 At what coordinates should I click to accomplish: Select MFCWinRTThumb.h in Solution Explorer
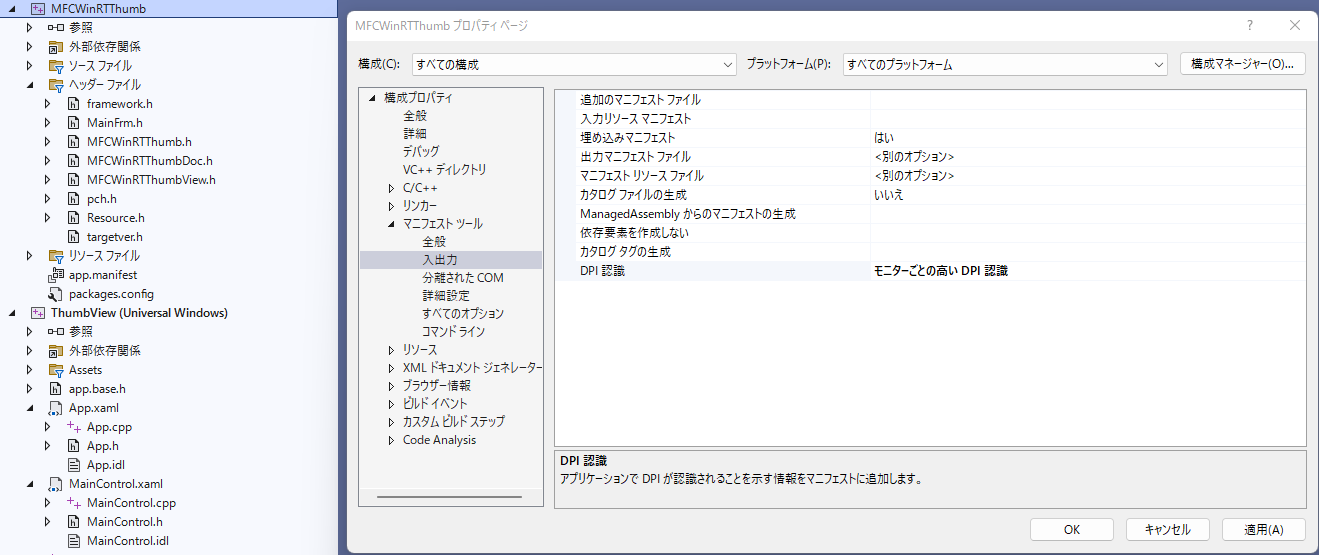click(x=139, y=142)
